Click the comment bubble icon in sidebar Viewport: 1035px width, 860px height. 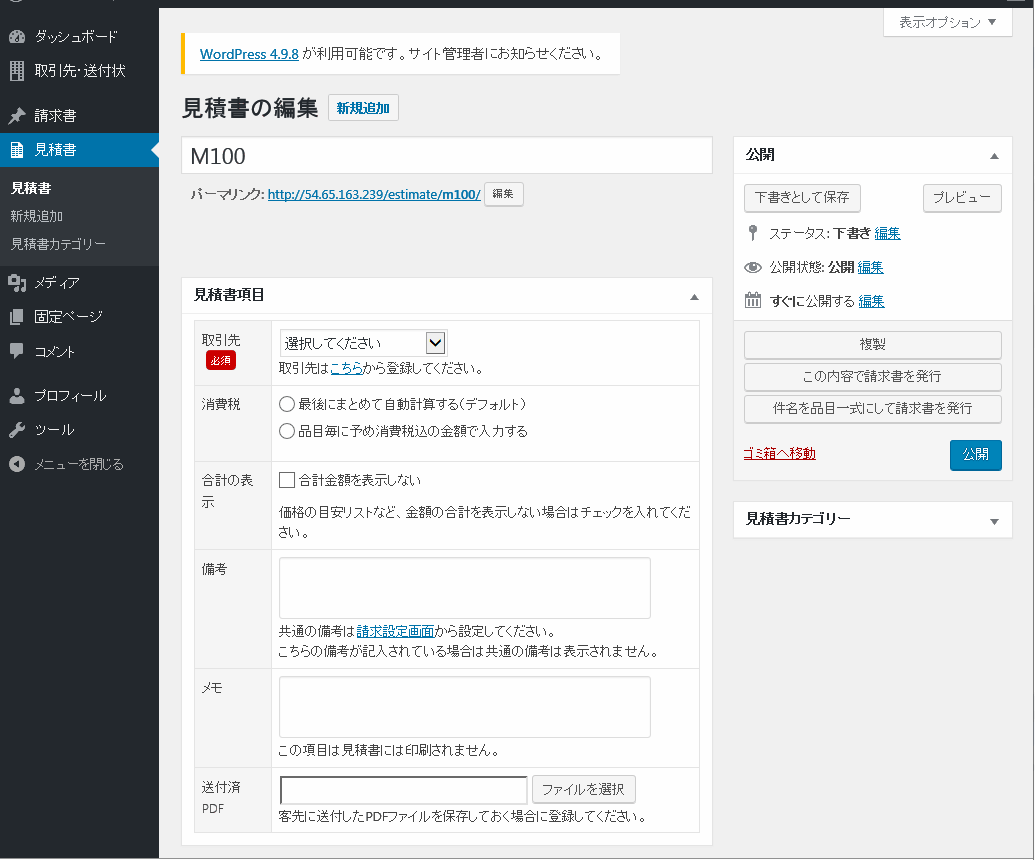coord(17,351)
